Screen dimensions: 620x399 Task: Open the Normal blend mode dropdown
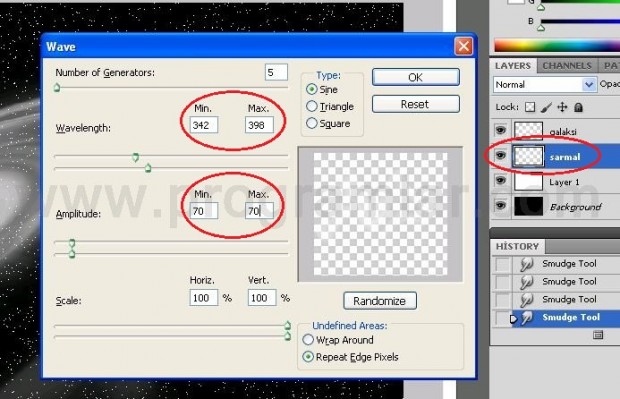click(x=545, y=85)
